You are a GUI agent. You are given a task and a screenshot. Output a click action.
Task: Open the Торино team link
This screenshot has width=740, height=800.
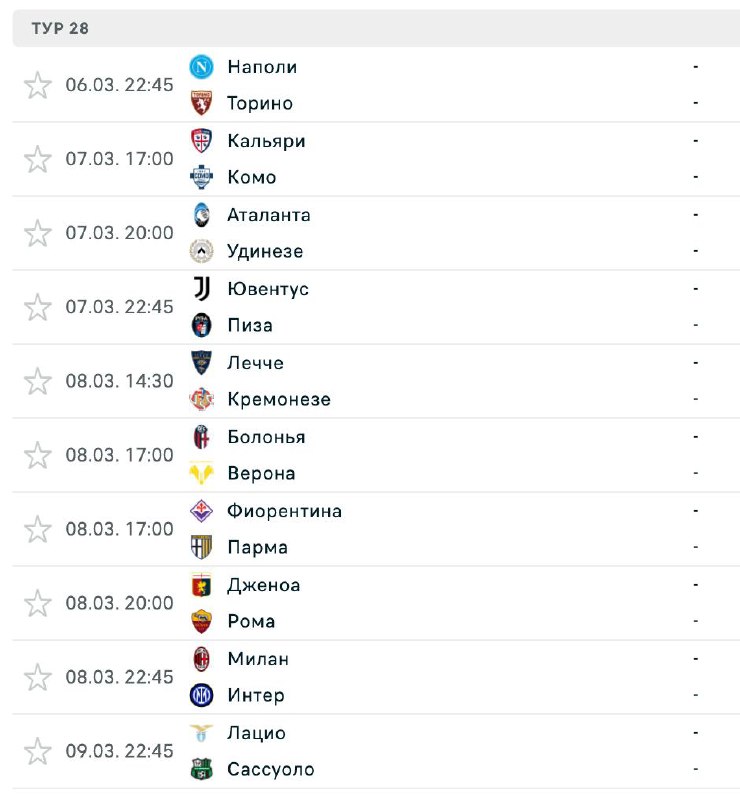coord(260,103)
